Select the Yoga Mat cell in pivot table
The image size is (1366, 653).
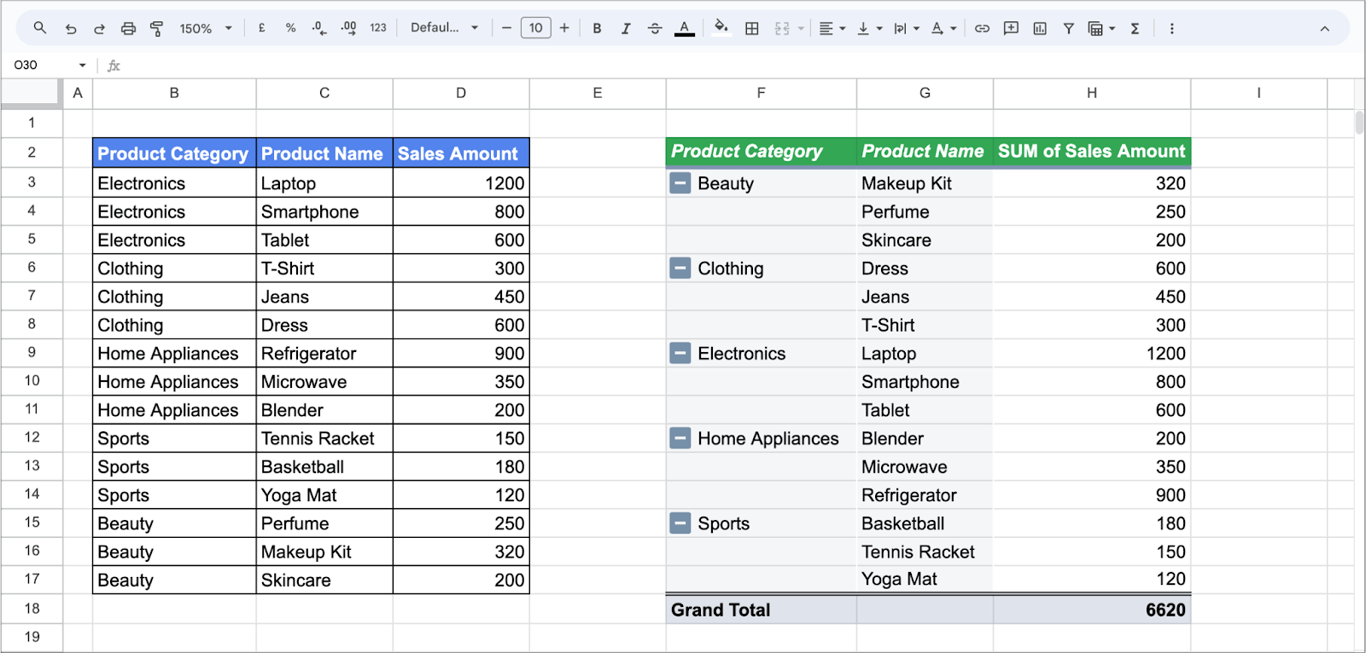coord(924,579)
